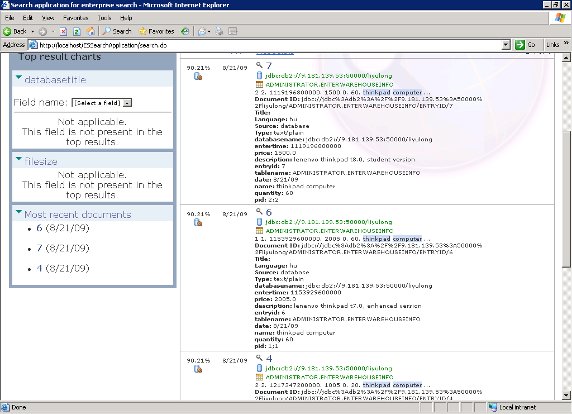
Task: Click table icon beside result 6 ADMINISTRATOR.ENTERWAREHOUSEINFO
Action: click(259, 231)
